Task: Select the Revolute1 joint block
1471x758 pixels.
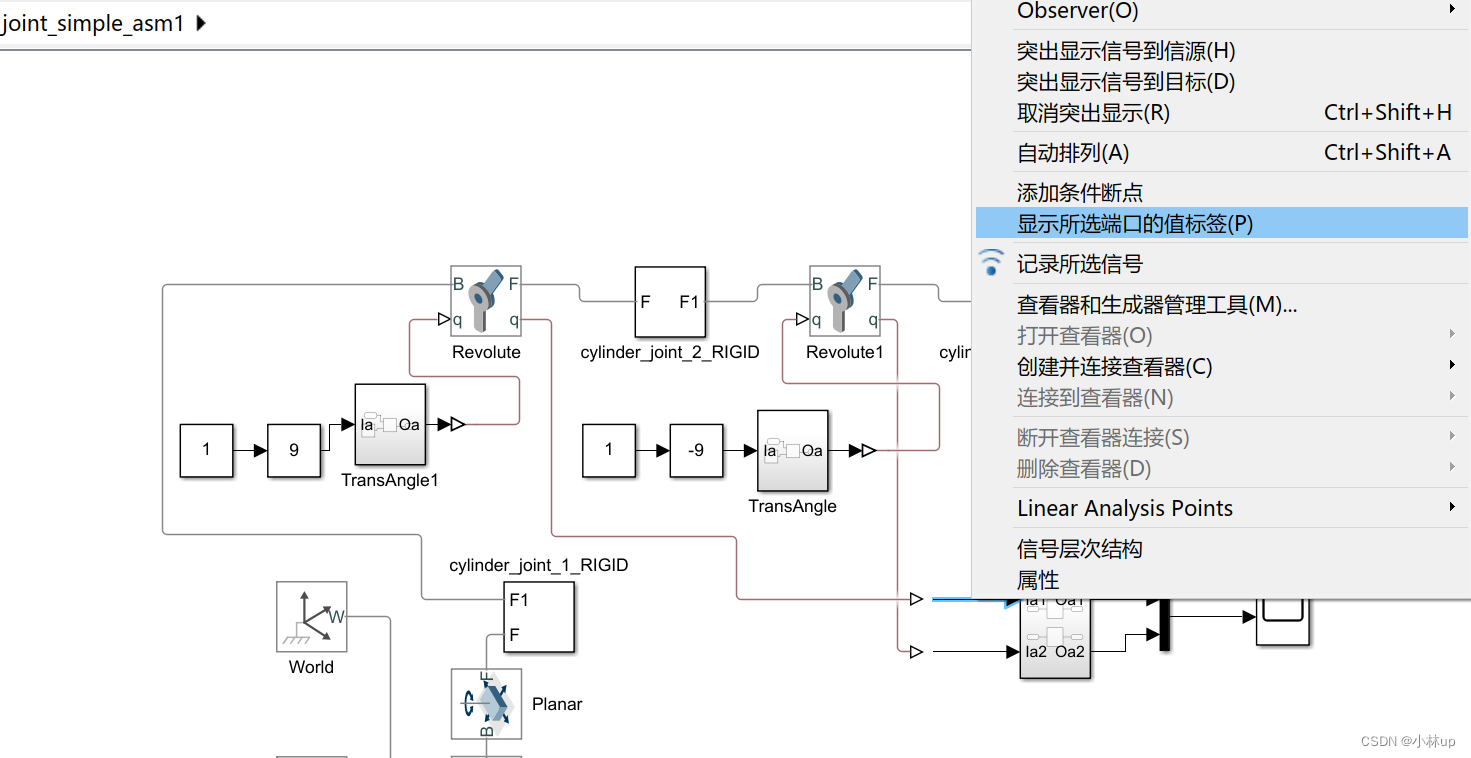Action: pos(844,300)
